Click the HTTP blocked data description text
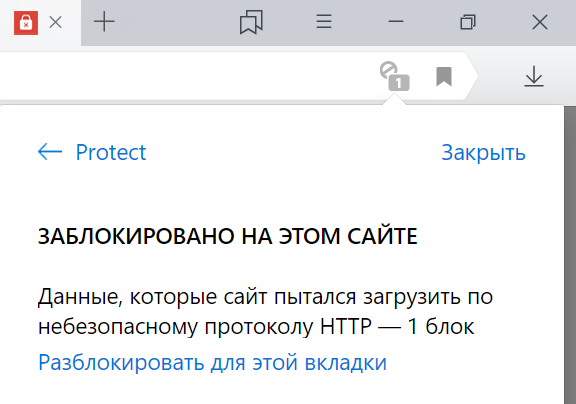Viewport: 576px width, 404px height. (265, 311)
